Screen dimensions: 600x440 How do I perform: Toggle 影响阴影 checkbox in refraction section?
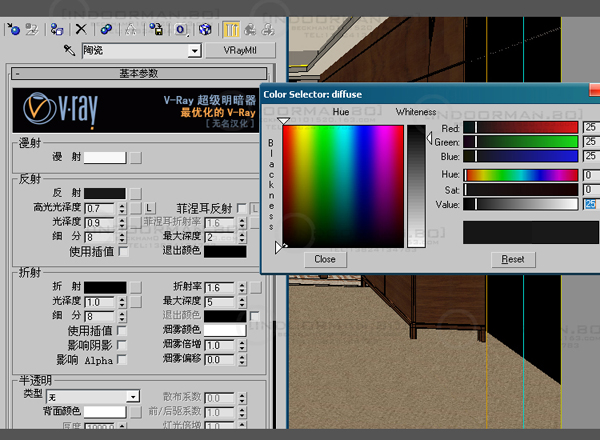tap(122, 345)
